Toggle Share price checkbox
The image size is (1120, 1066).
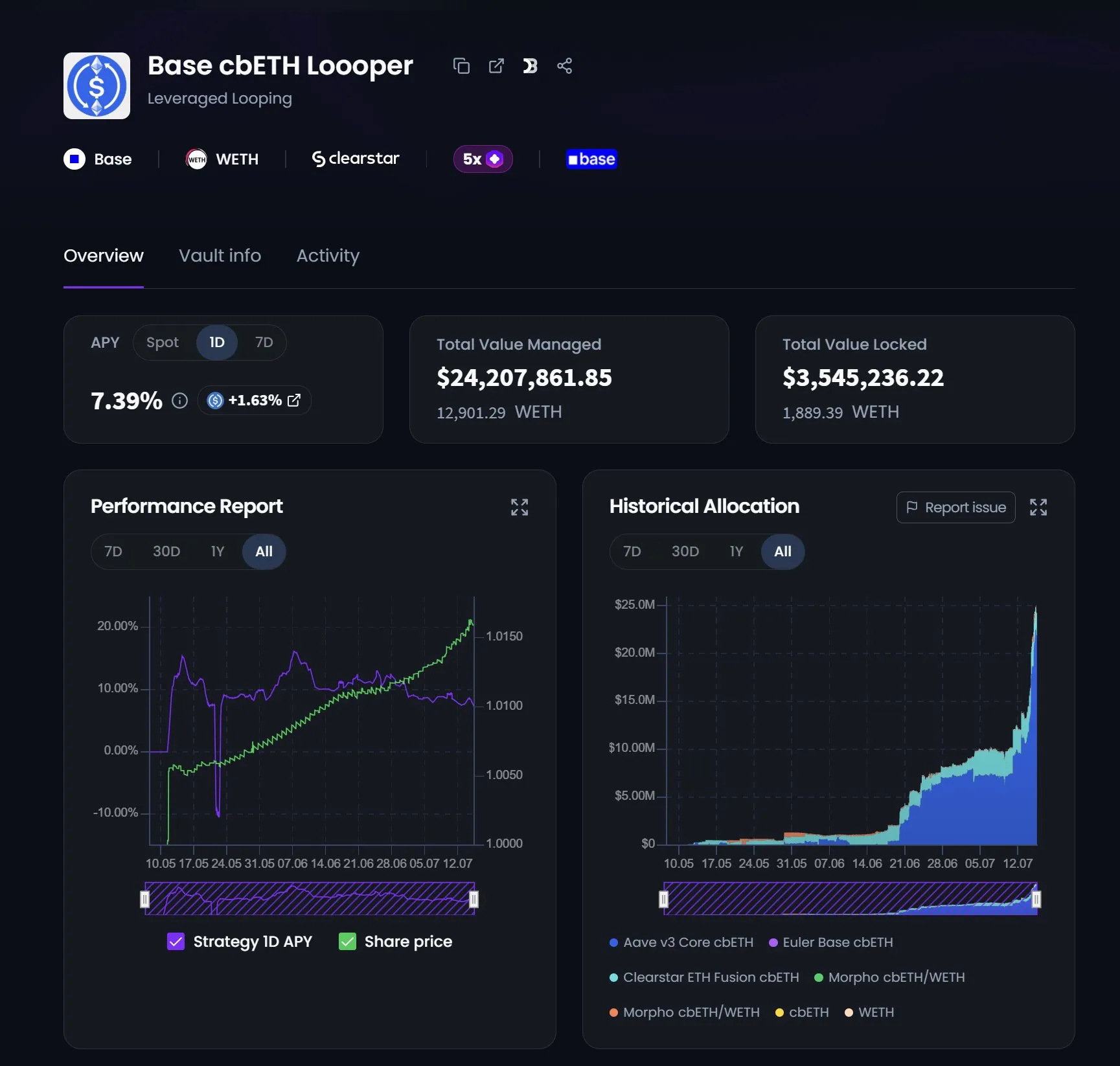pos(347,942)
